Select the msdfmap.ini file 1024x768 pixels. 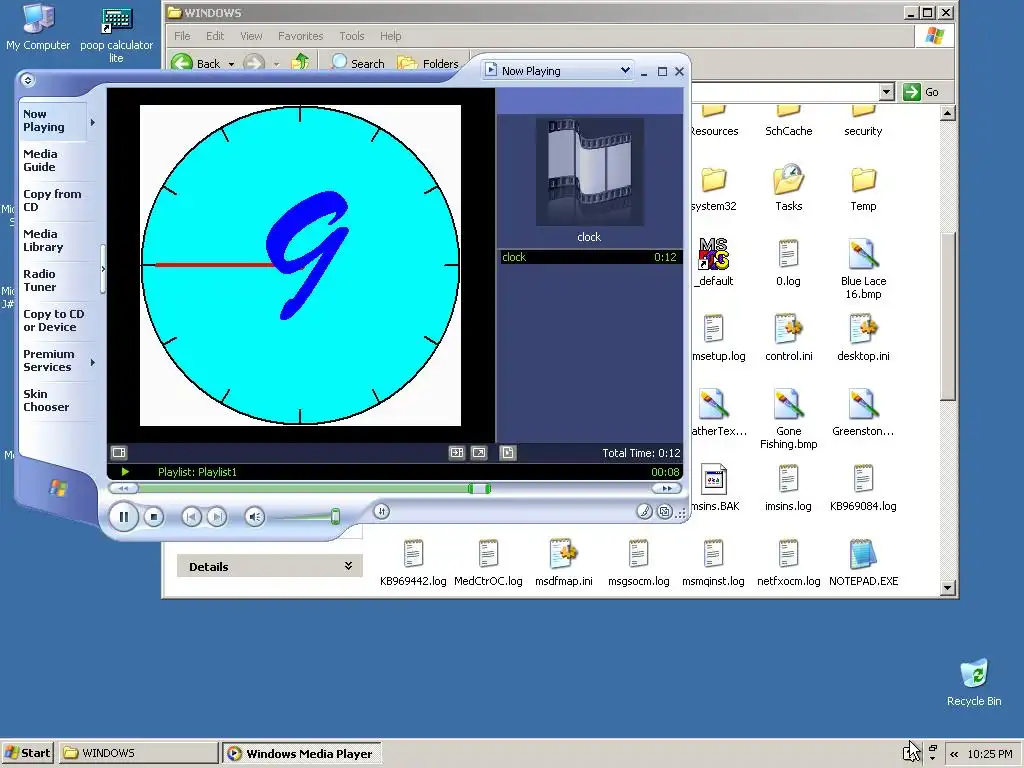[564, 563]
